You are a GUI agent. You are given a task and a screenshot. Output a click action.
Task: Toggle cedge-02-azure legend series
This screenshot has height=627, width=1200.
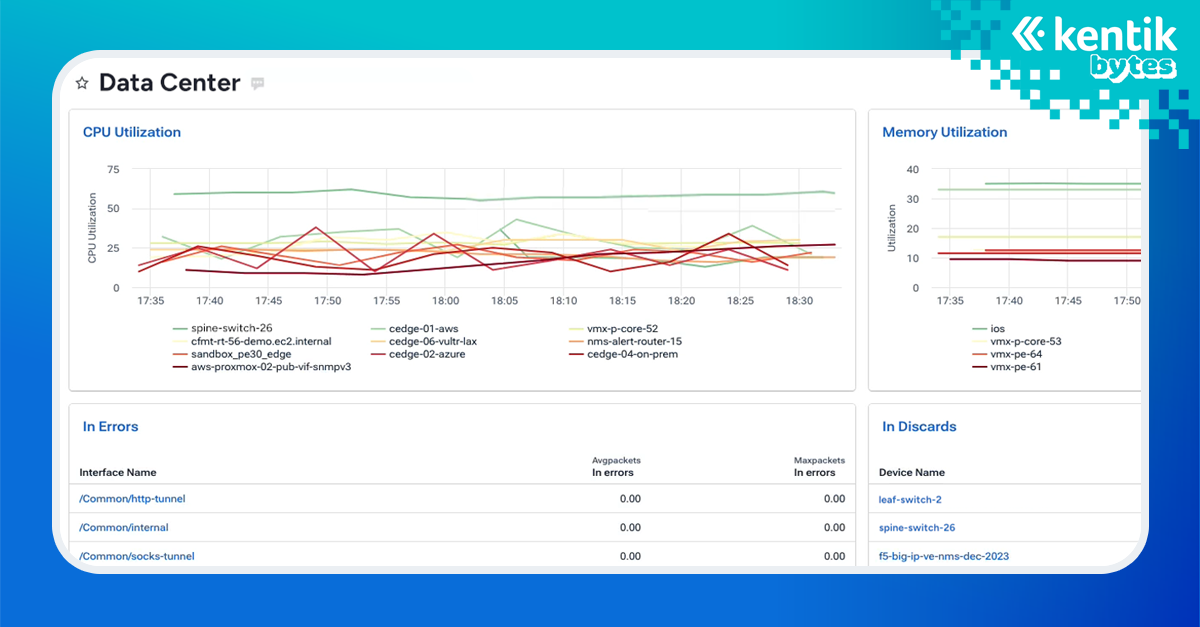point(417,354)
